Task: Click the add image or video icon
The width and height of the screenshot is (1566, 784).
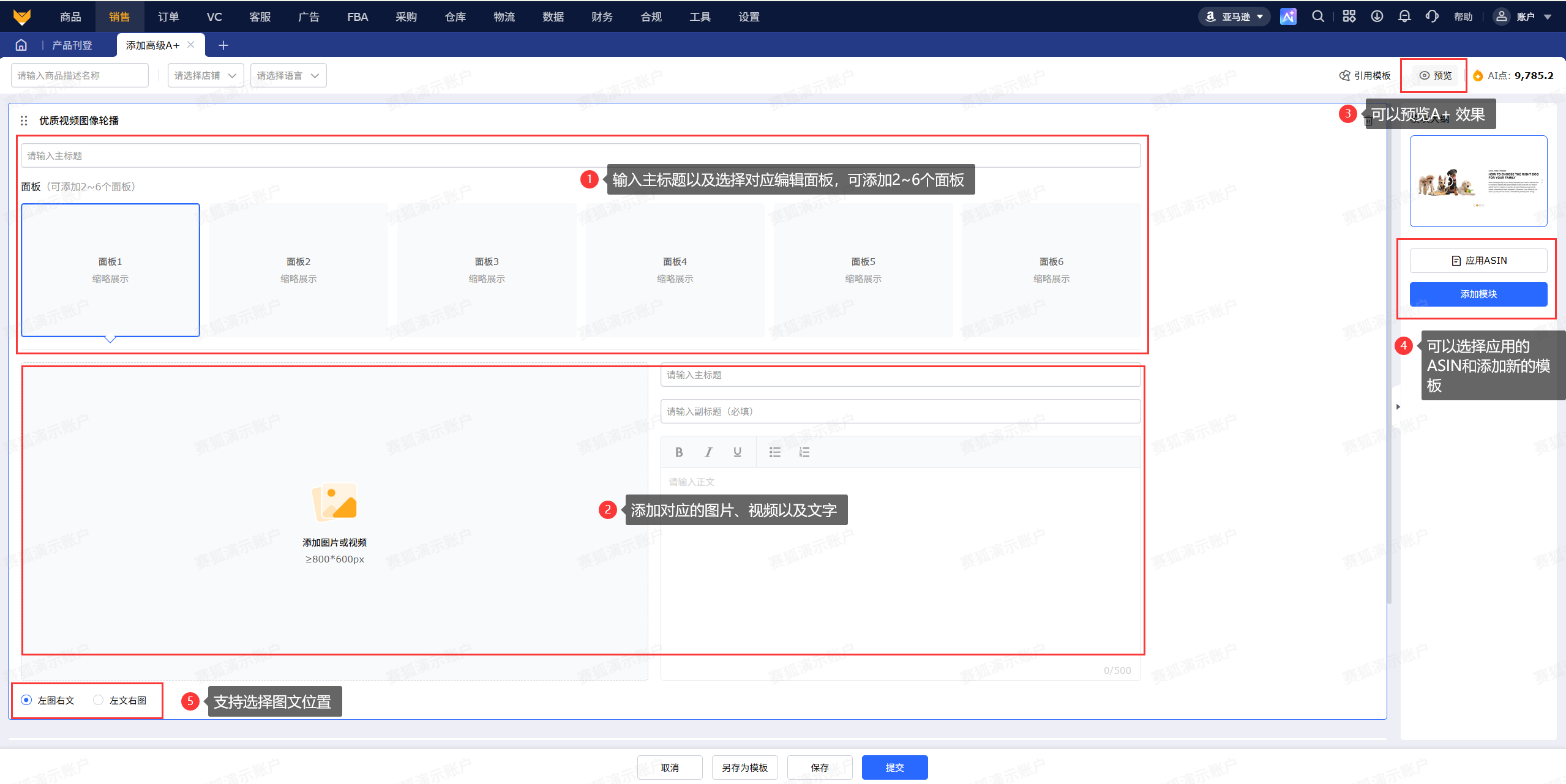Action: point(334,502)
